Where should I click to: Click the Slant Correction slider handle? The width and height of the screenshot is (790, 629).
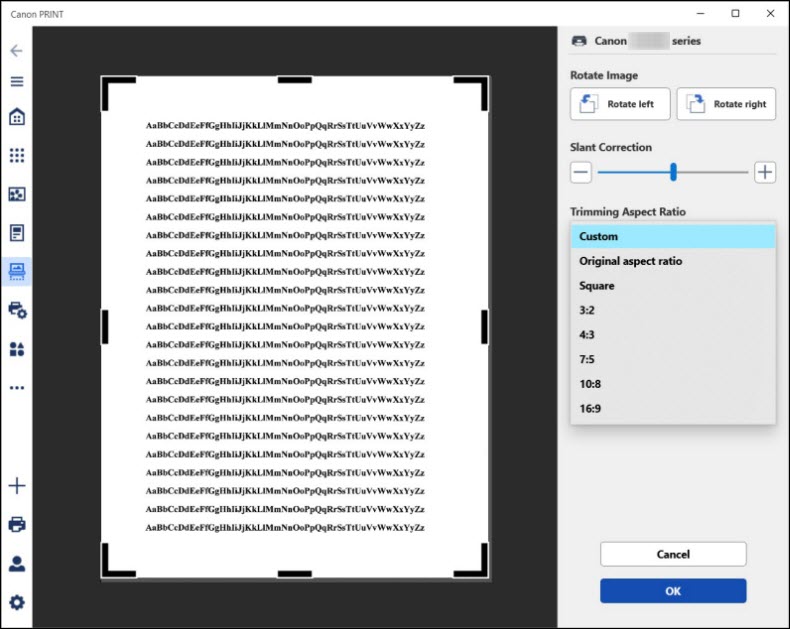(673, 172)
